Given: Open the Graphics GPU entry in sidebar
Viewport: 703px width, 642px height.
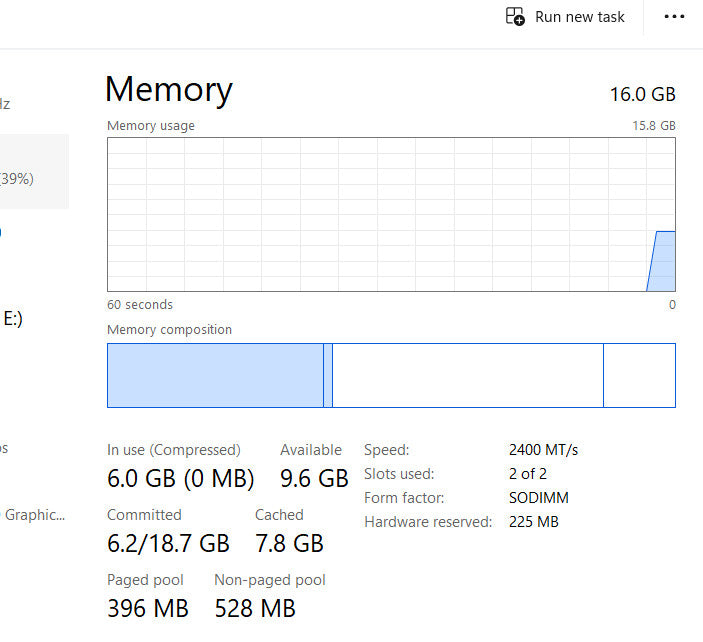Looking at the screenshot, I should click(34, 515).
